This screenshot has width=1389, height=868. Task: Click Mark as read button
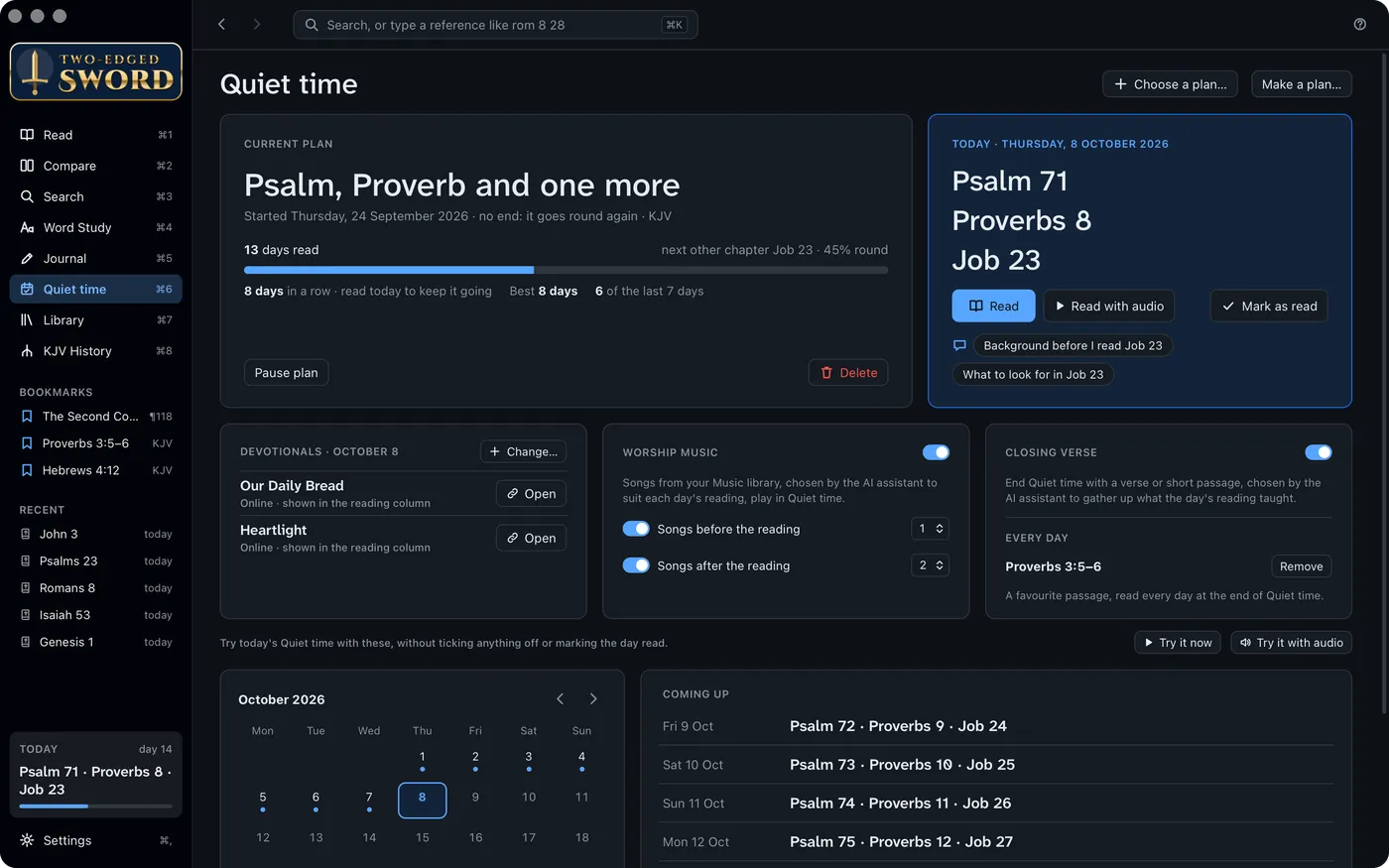point(1269,306)
